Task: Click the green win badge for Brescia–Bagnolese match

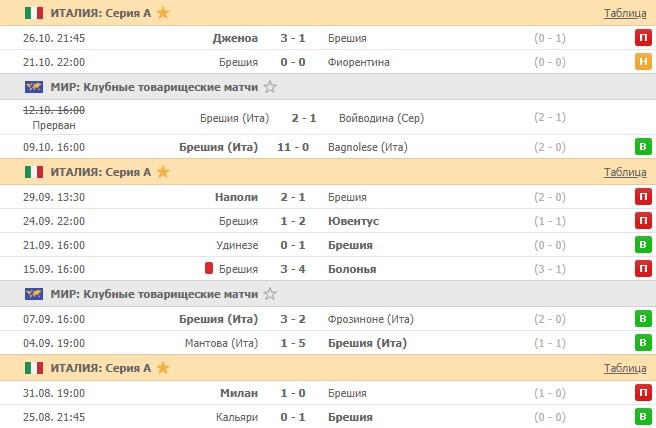Action: [x=641, y=147]
